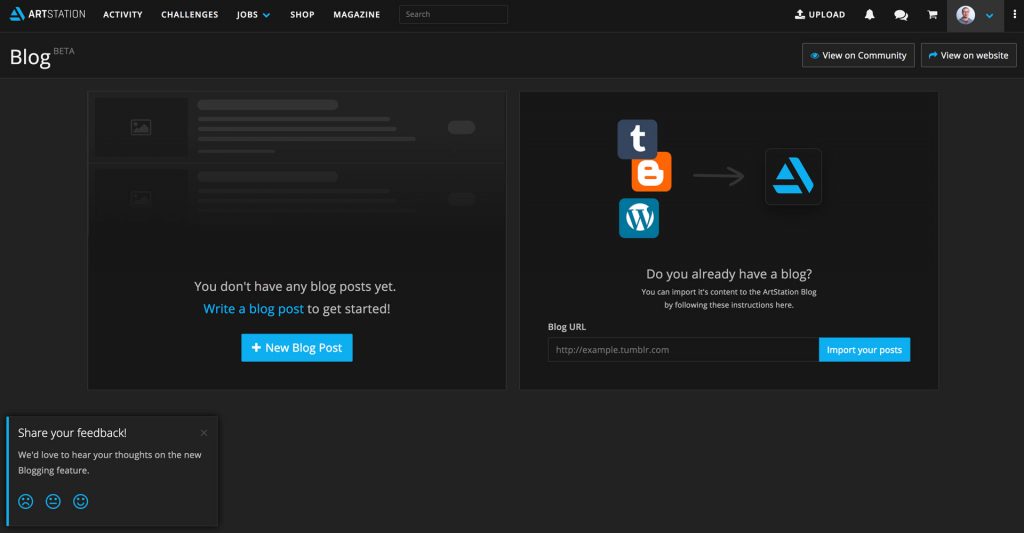1024x533 pixels.
Task: Focus the Blog URL input field
Action: (x=683, y=350)
